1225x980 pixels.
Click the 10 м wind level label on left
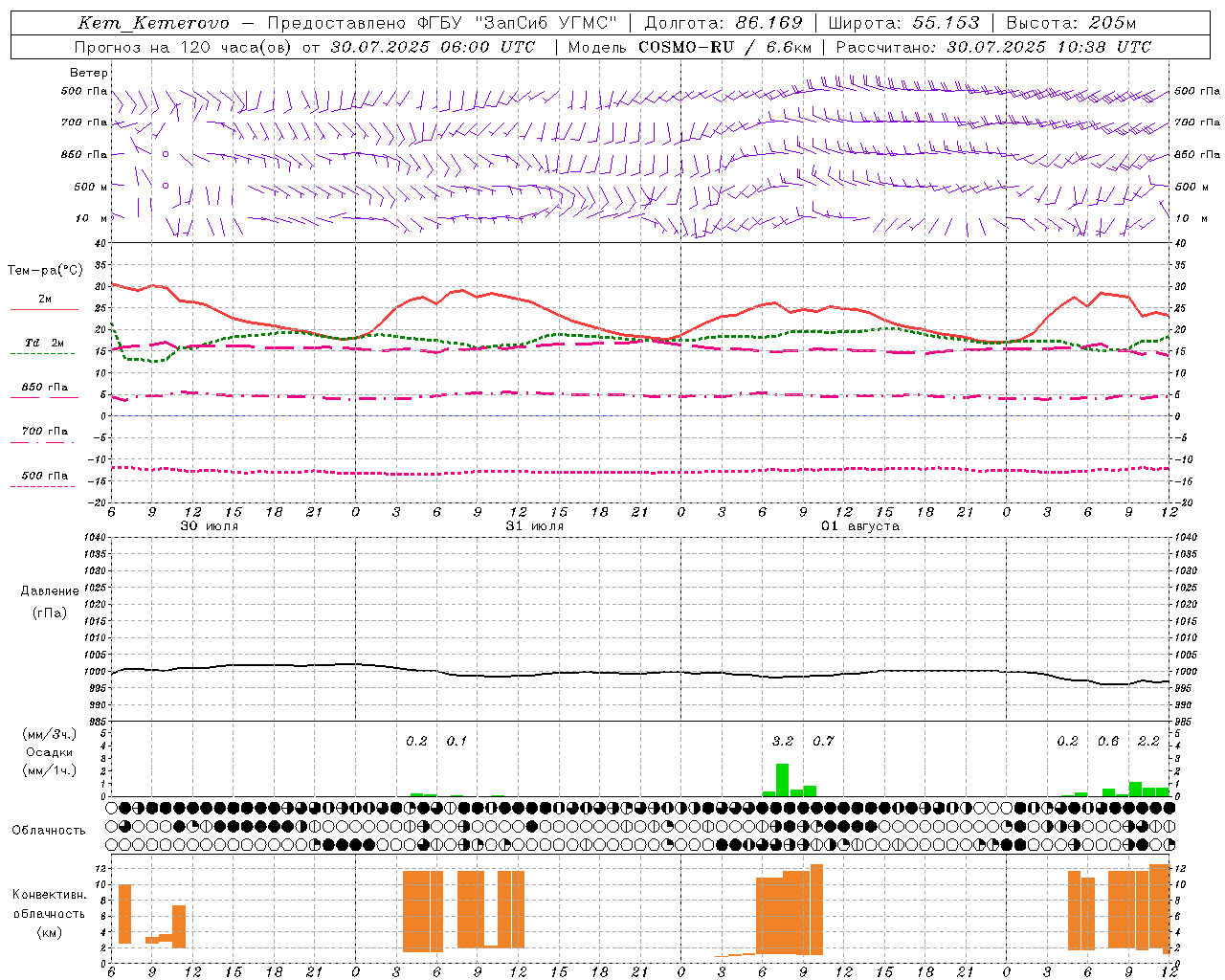(91, 218)
